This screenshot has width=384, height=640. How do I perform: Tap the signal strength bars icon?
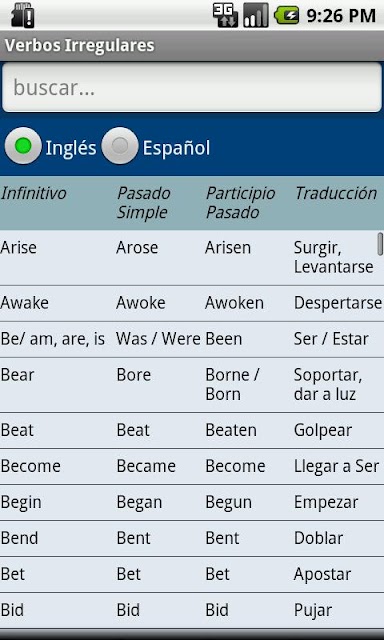256,15
